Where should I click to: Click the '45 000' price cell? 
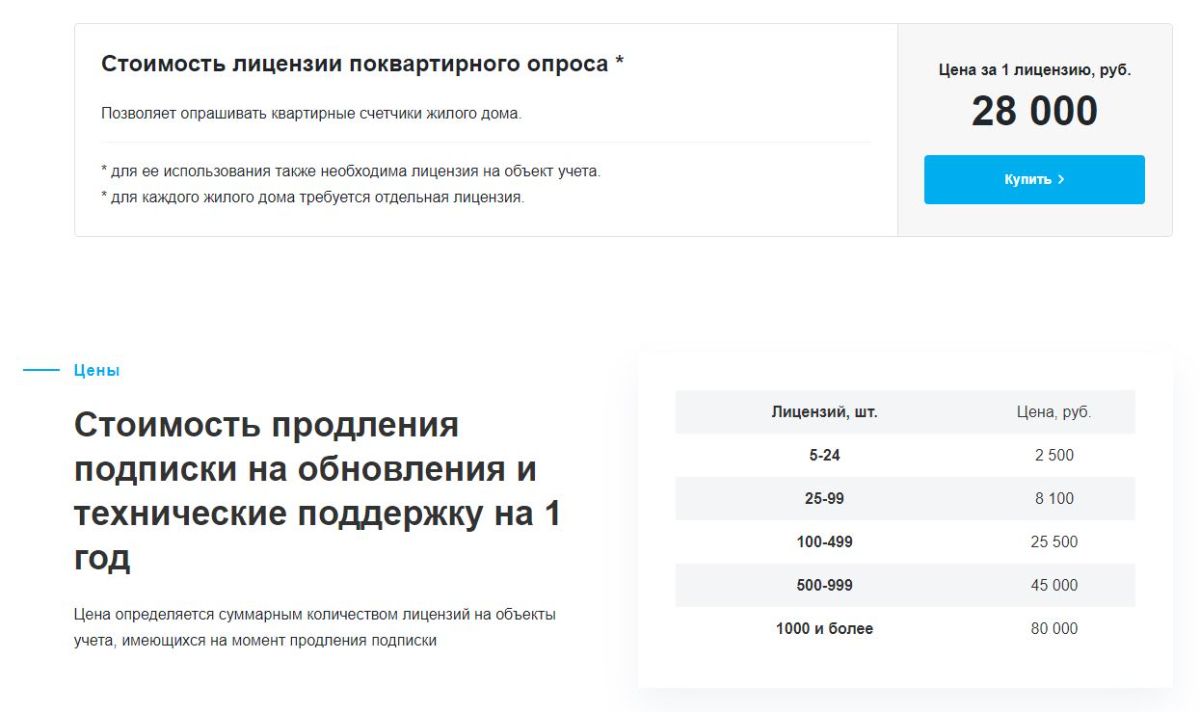(x=1054, y=585)
